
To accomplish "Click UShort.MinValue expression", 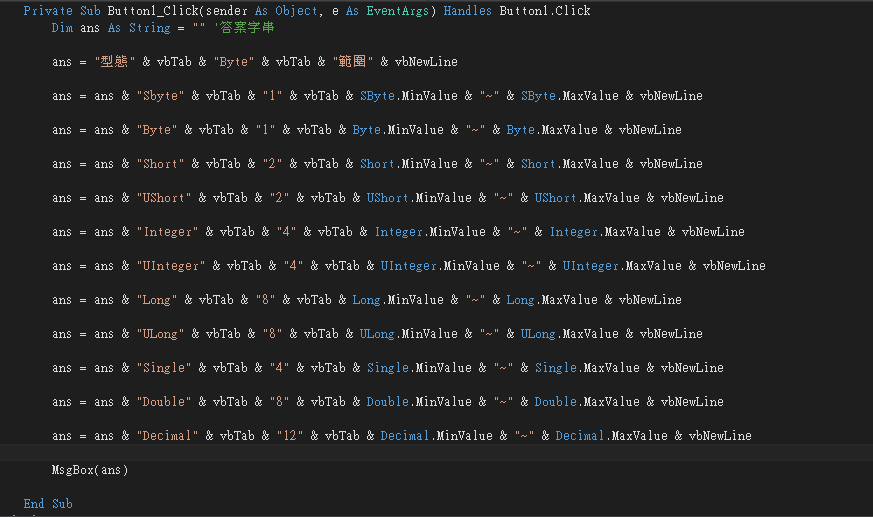I will click(x=419, y=198).
